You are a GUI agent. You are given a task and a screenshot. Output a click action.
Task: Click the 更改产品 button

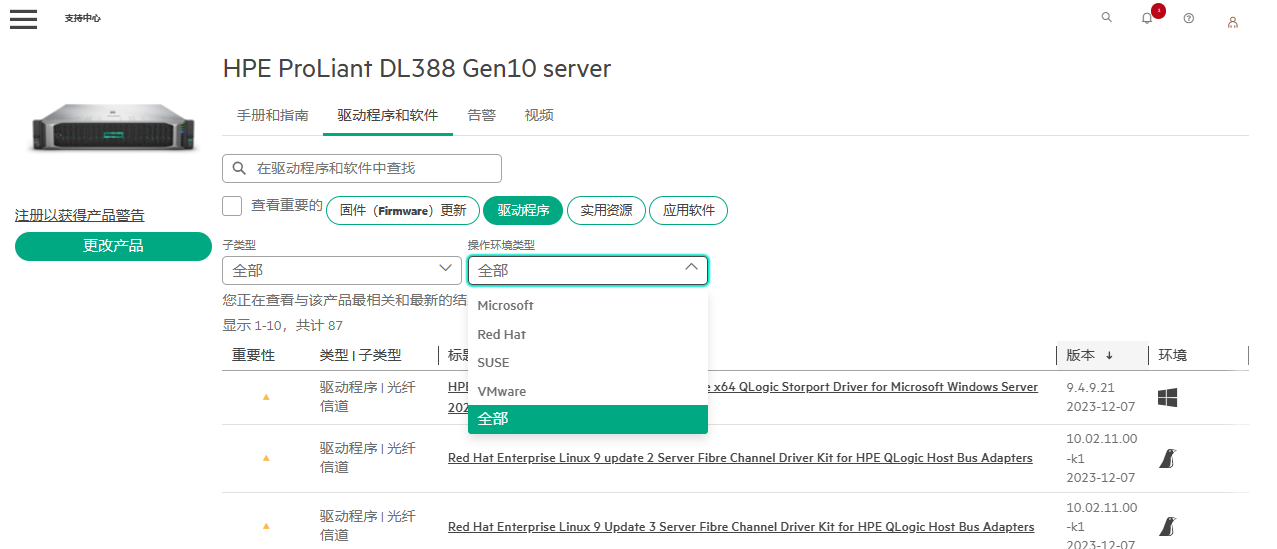click(x=113, y=246)
